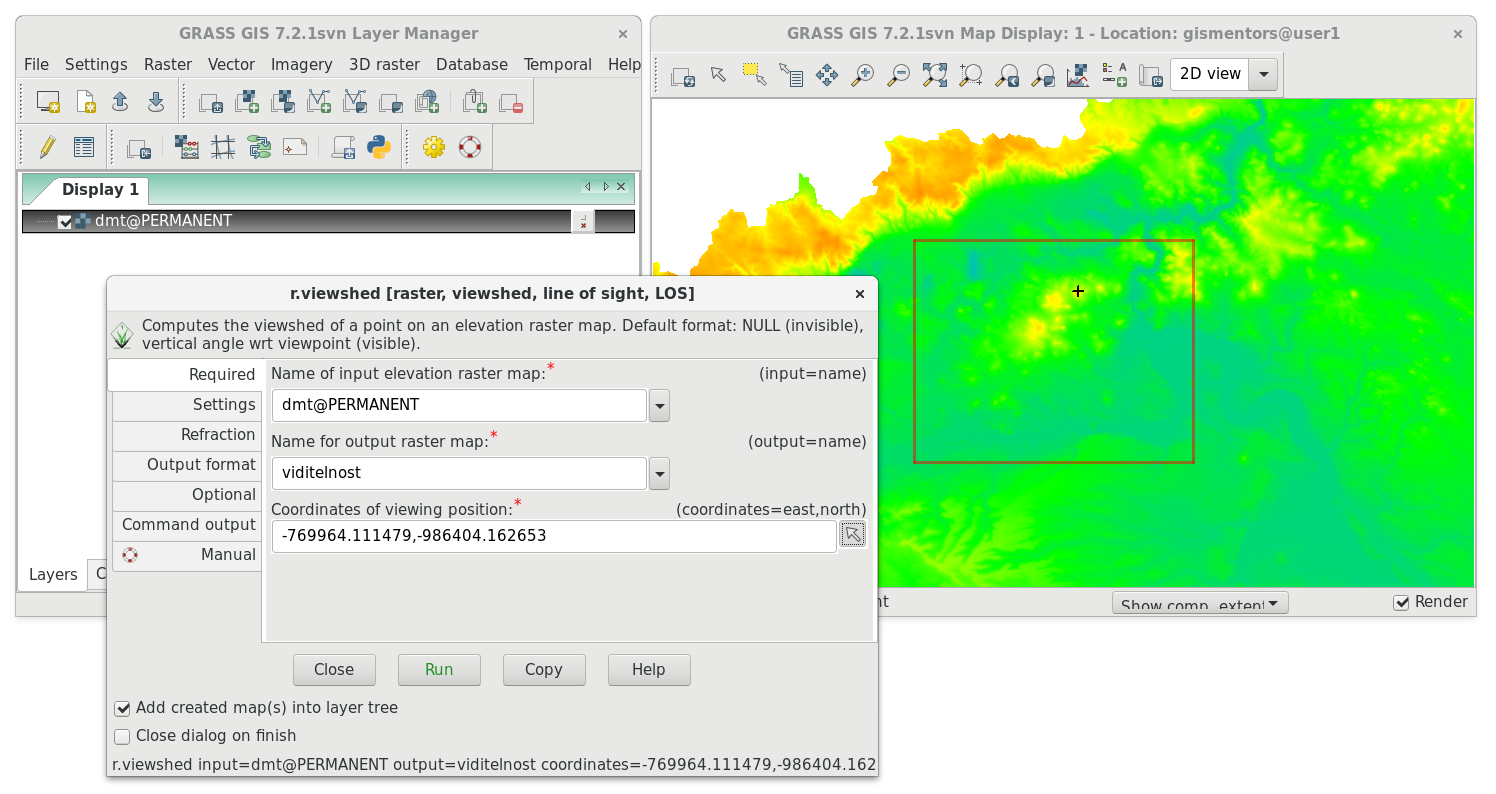This screenshot has height=794, width=1496.
Task: Open Show comp. extent status dropdown
Action: click(x=1200, y=603)
